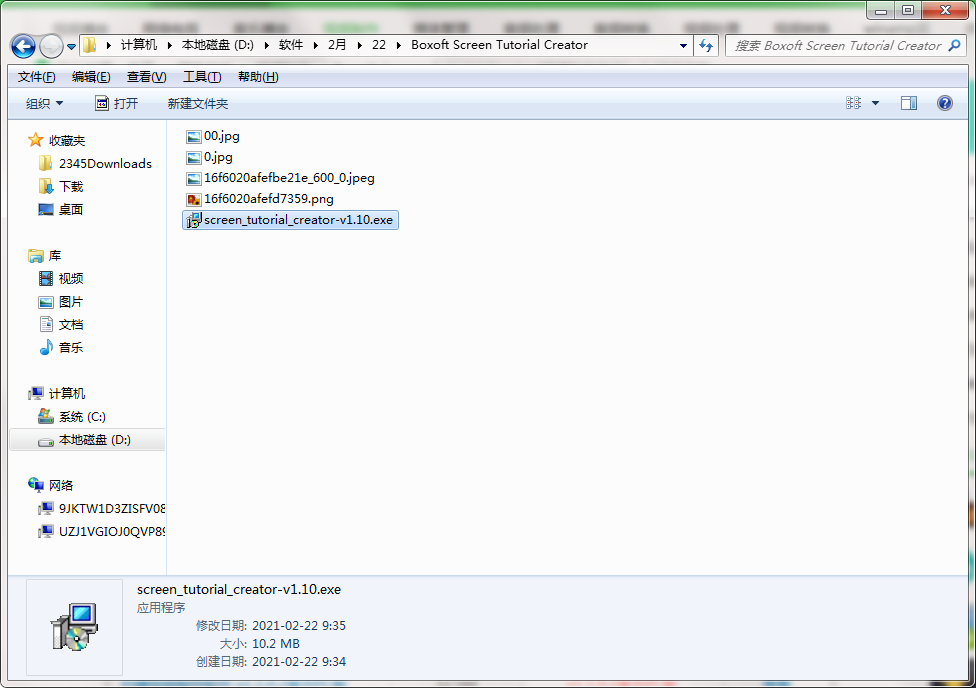Open the 组织 dropdown in the toolbar

[x=44, y=103]
